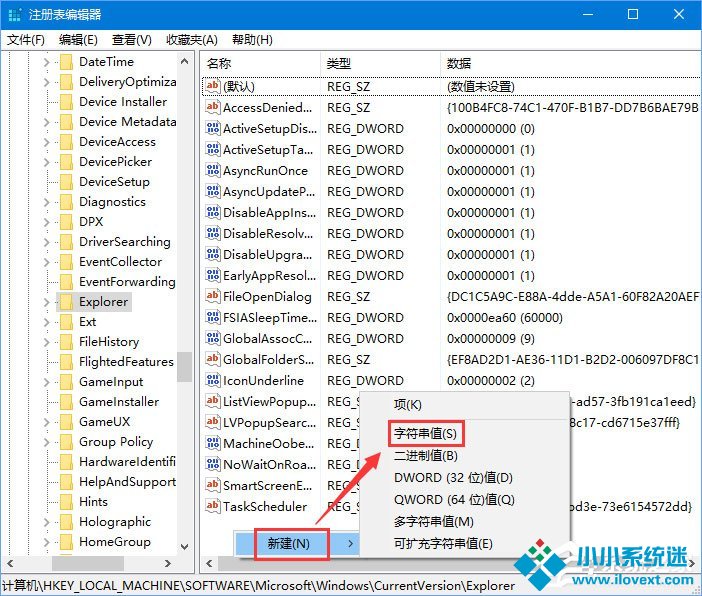Click the Group Policy folder icon
The image size is (702, 596).
pos(66,442)
